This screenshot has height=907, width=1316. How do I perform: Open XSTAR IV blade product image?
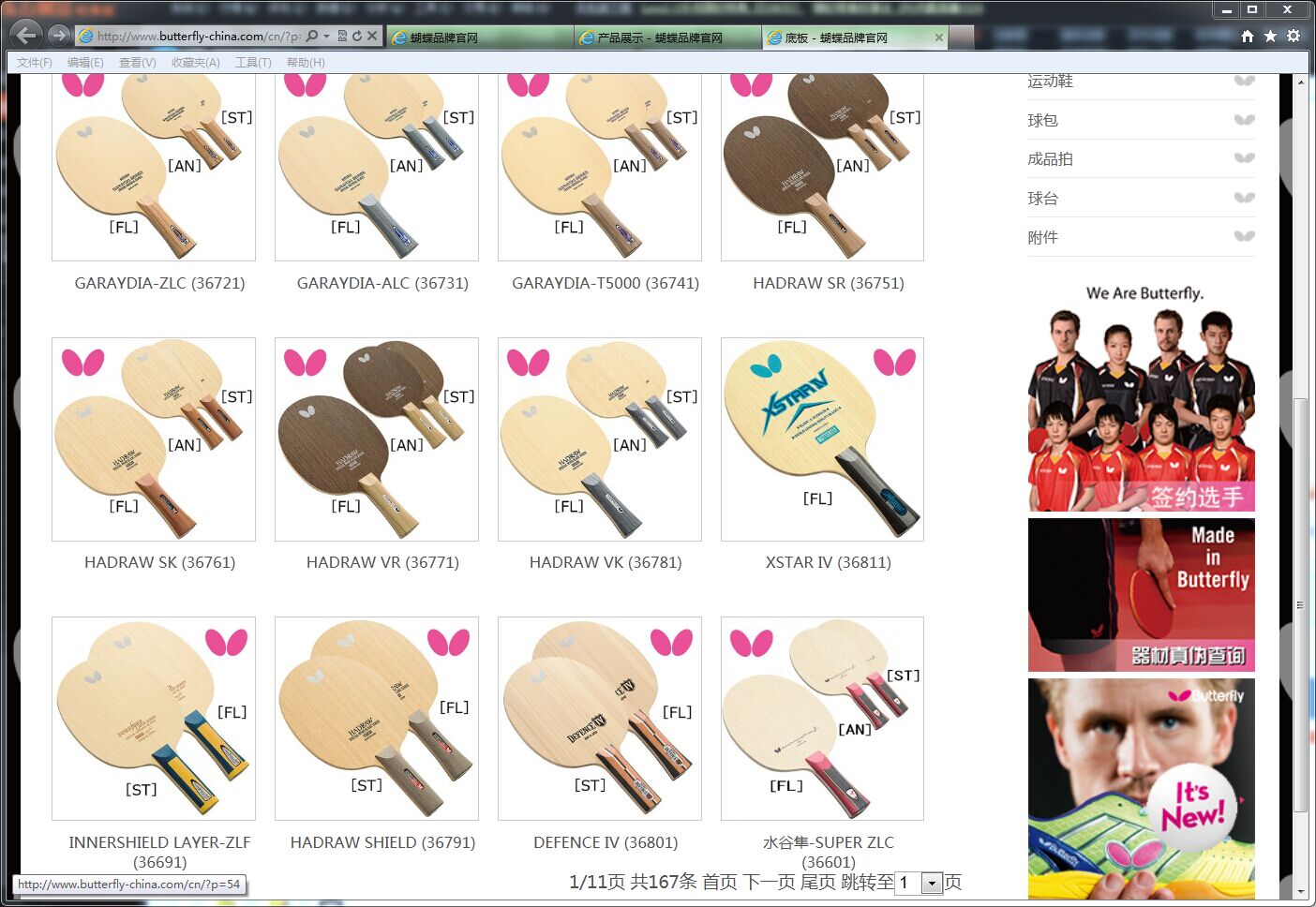pyautogui.click(x=822, y=439)
